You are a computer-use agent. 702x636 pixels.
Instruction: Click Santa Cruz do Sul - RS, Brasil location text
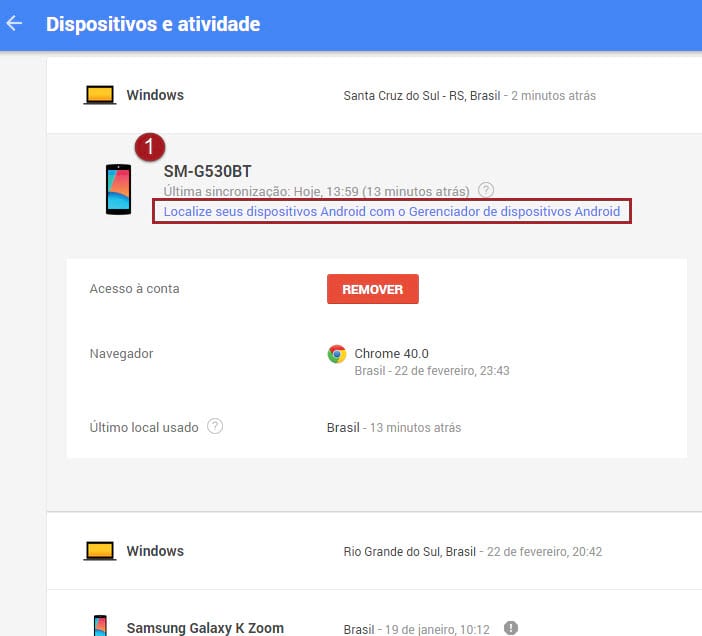click(422, 96)
